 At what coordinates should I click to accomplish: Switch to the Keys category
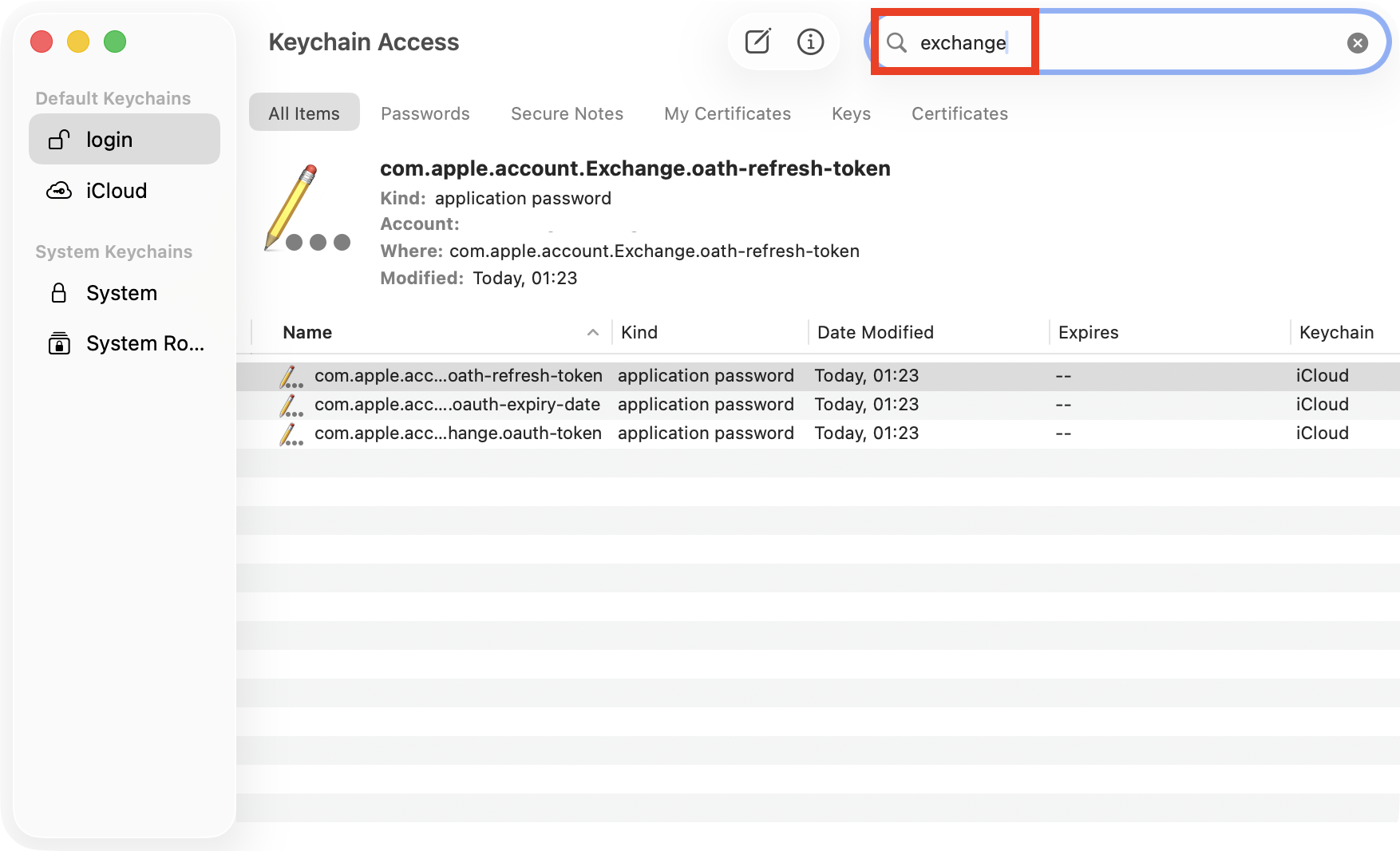(x=850, y=113)
